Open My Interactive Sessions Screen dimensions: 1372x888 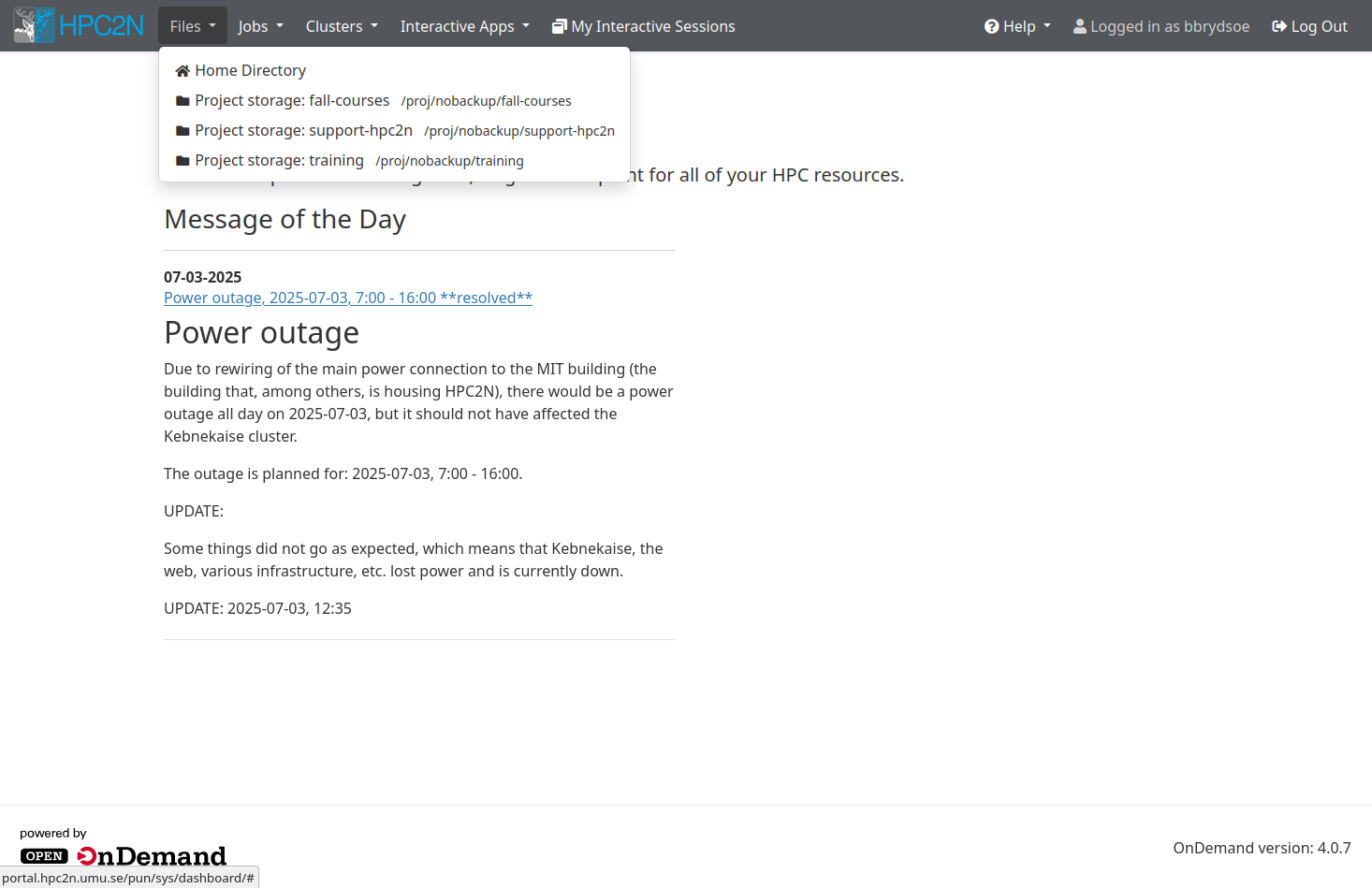coord(644,26)
